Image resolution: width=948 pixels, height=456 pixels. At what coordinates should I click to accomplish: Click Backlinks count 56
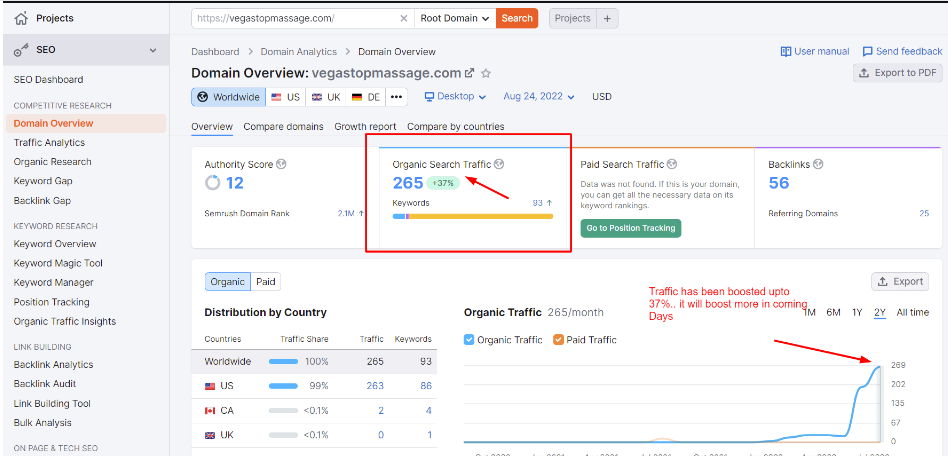pos(779,183)
